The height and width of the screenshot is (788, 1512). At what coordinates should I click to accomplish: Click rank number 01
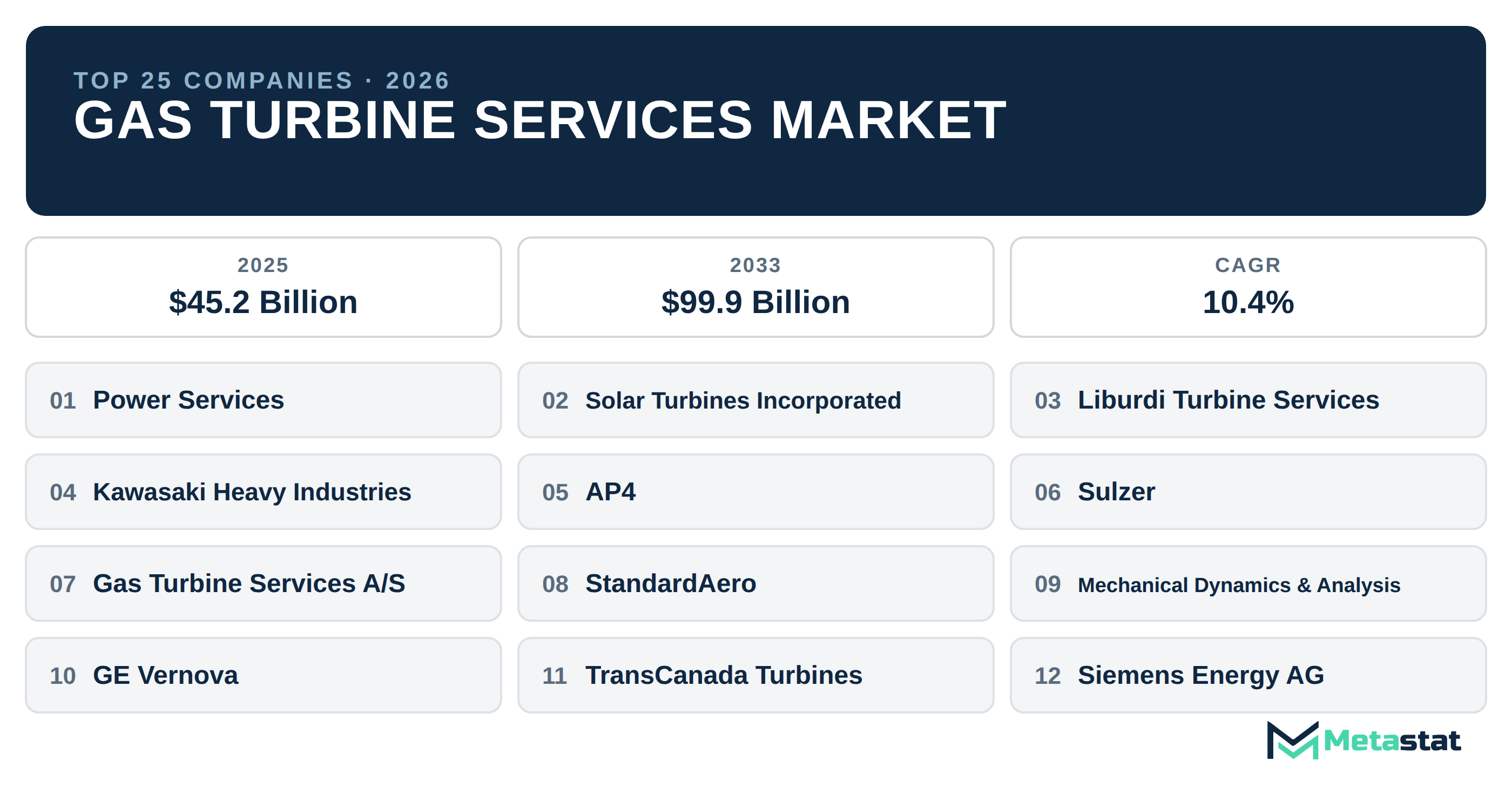(x=63, y=401)
